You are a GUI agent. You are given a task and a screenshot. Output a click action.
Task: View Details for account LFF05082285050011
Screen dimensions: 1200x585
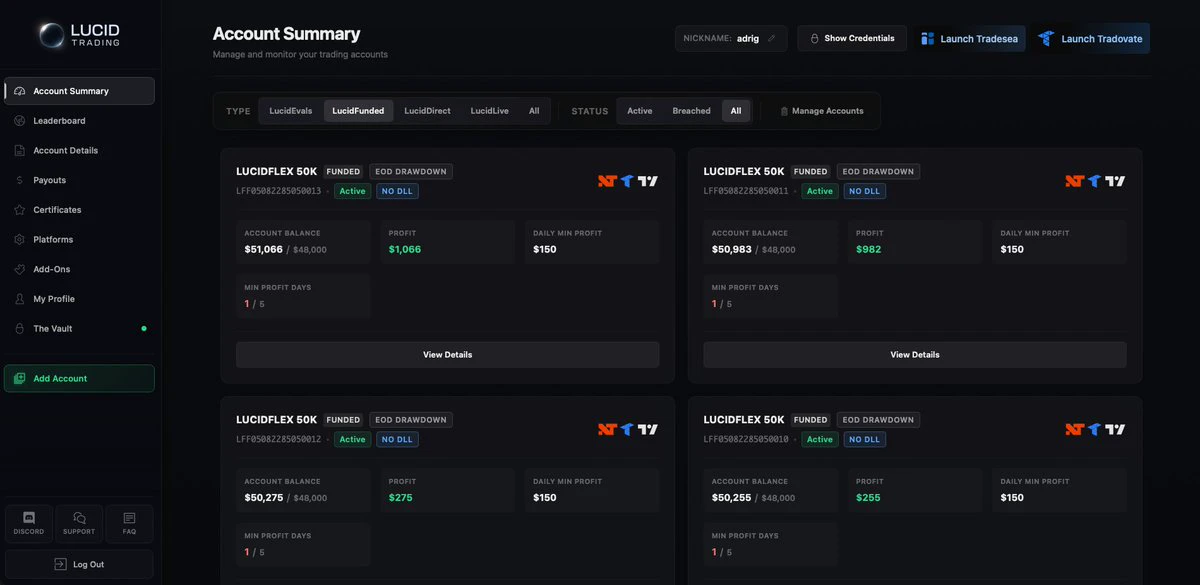915,355
